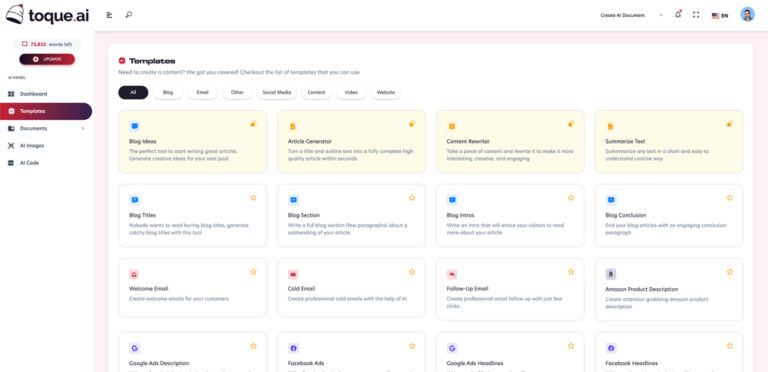Enter fullscreen mode icon
Viewport: 768px width, 372px height.
pyautogui.click(x=696, y=15)
